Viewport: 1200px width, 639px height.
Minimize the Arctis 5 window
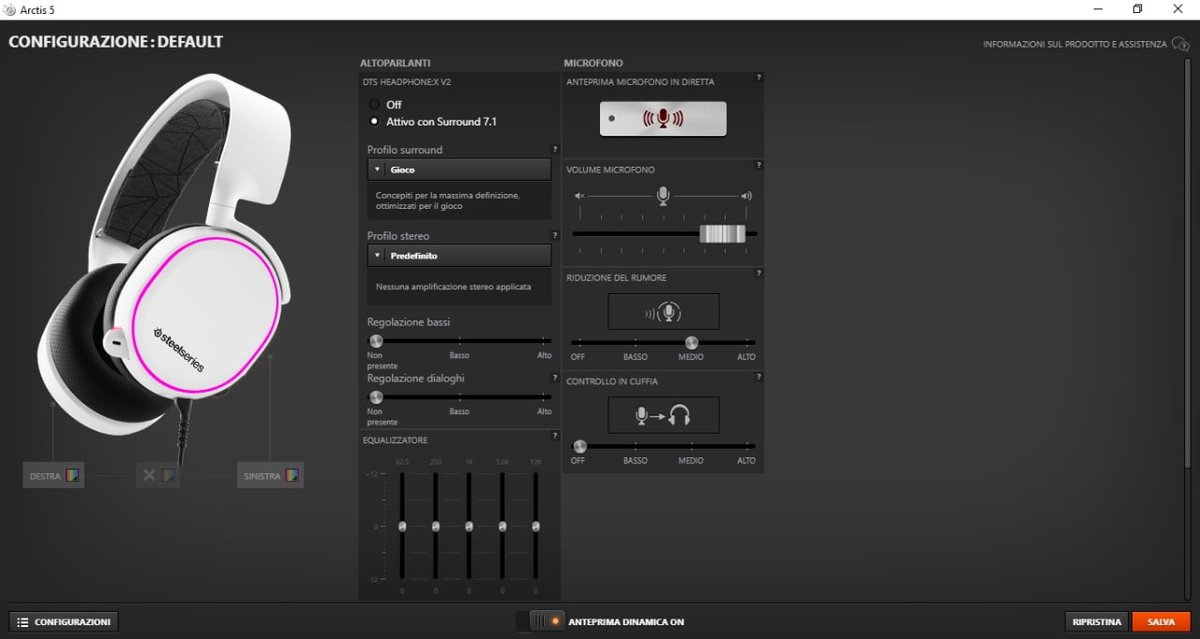point(1097,9)
